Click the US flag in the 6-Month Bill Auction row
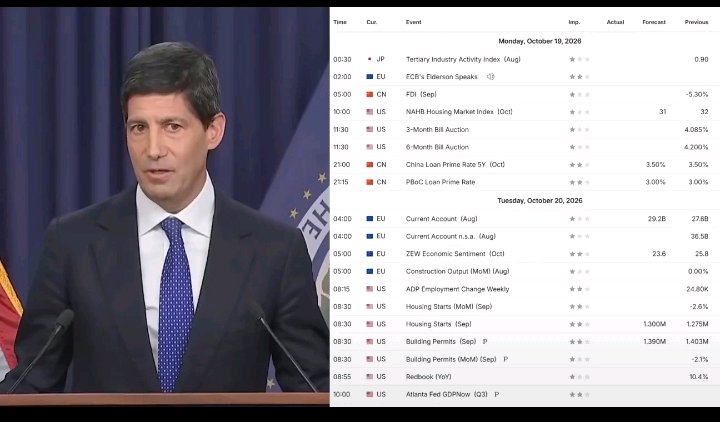 (370, 147)
